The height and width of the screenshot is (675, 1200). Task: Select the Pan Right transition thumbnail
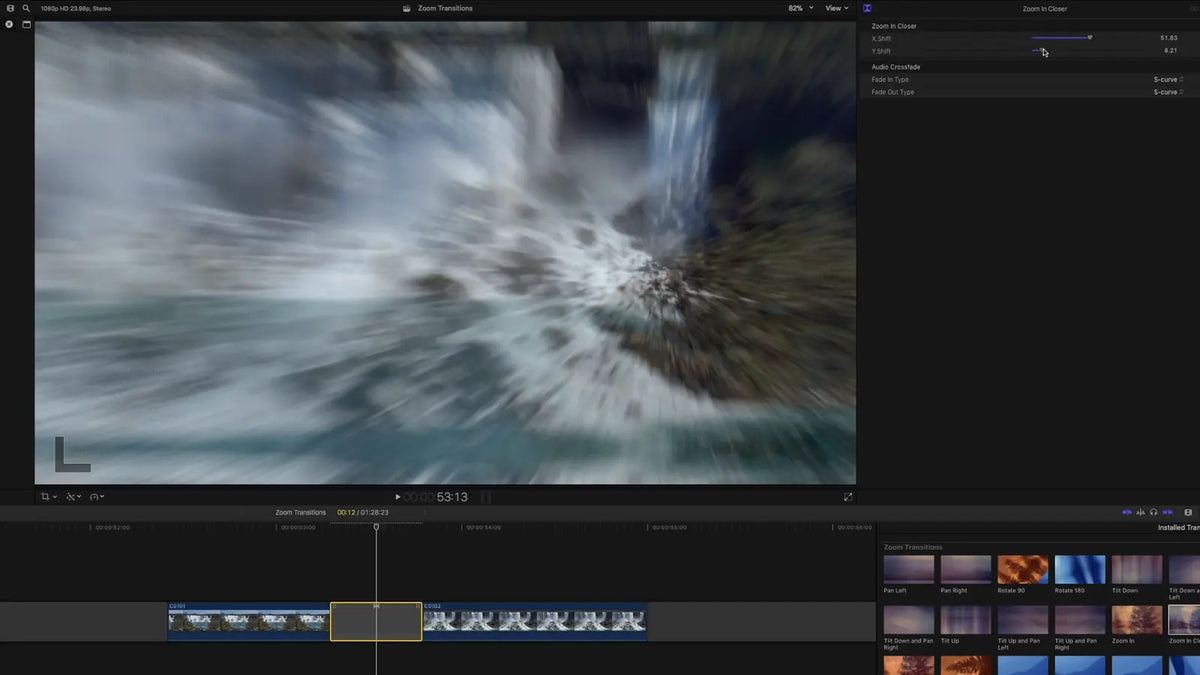click(966, 570)
